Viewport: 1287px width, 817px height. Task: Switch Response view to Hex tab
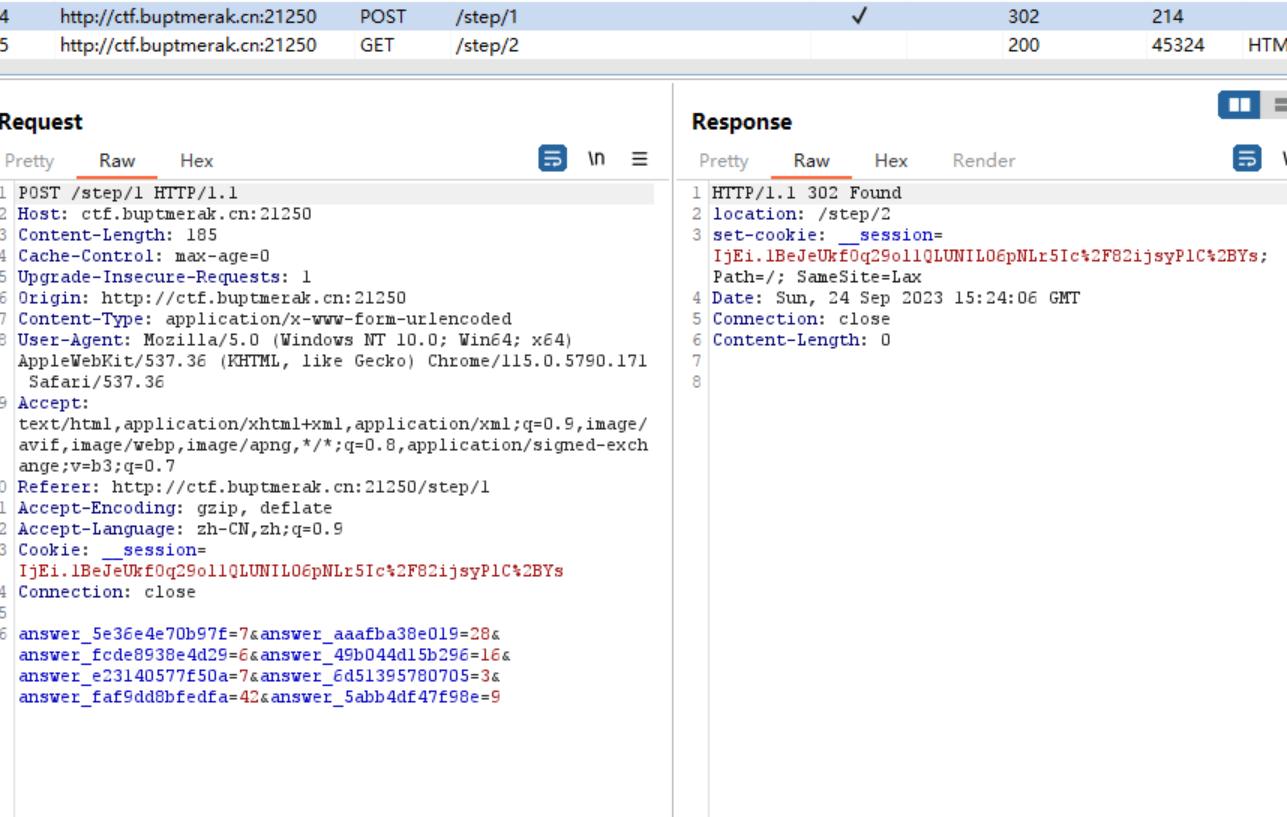(x=891, y=160)
